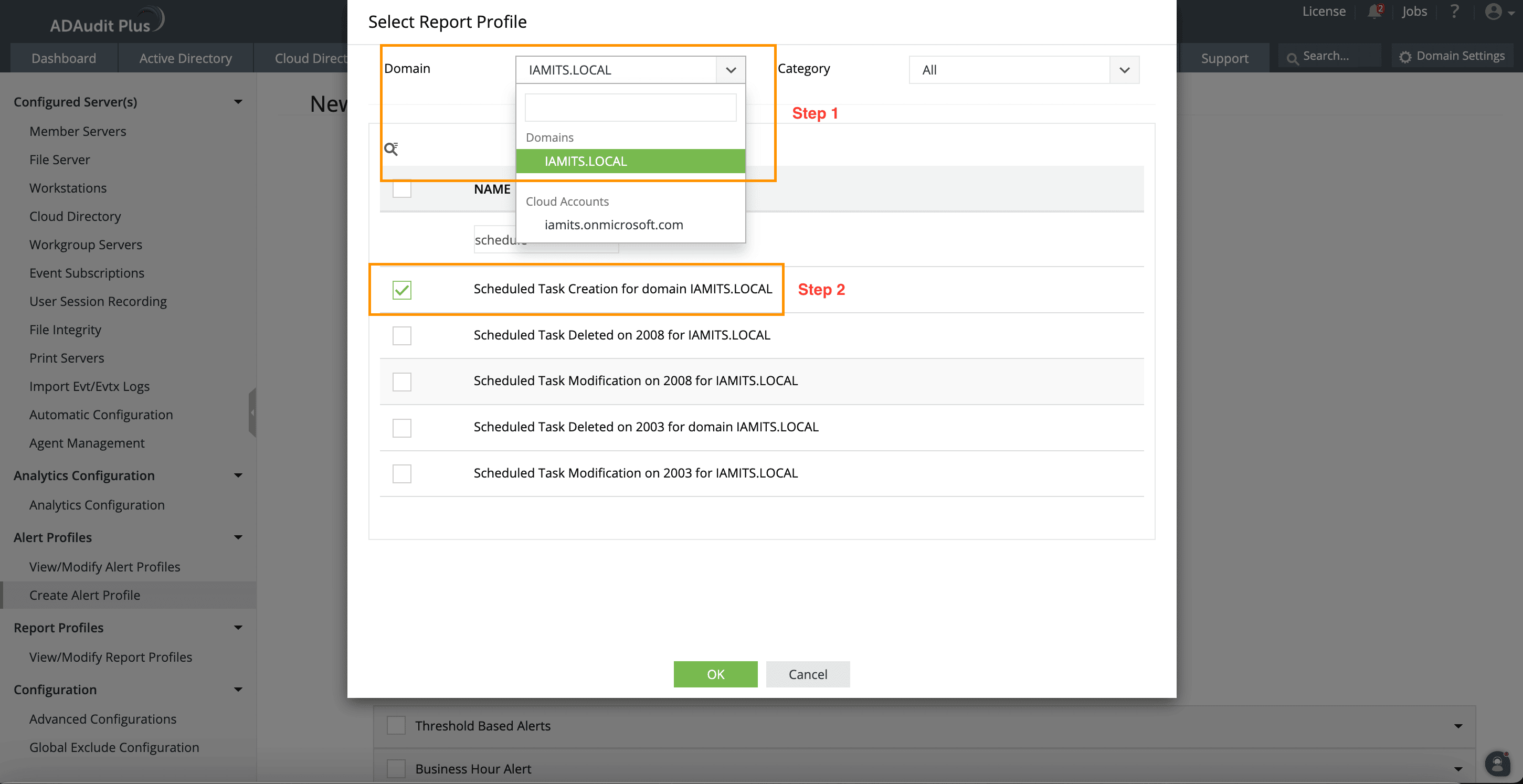Collapse the Configuration section
Screen dimensions: 1523x784
pyautogui.click(x=238, y=690)
